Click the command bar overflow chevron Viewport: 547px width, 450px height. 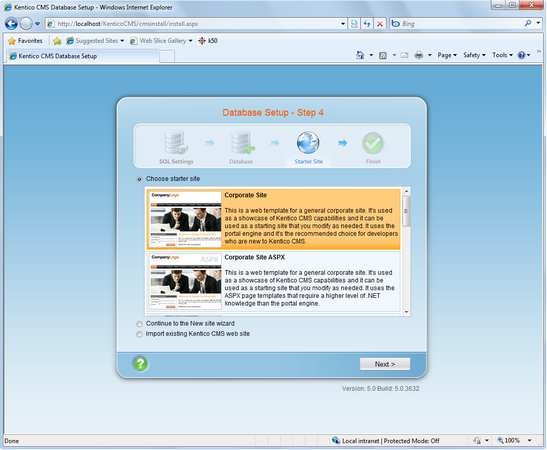coord(539,52)
